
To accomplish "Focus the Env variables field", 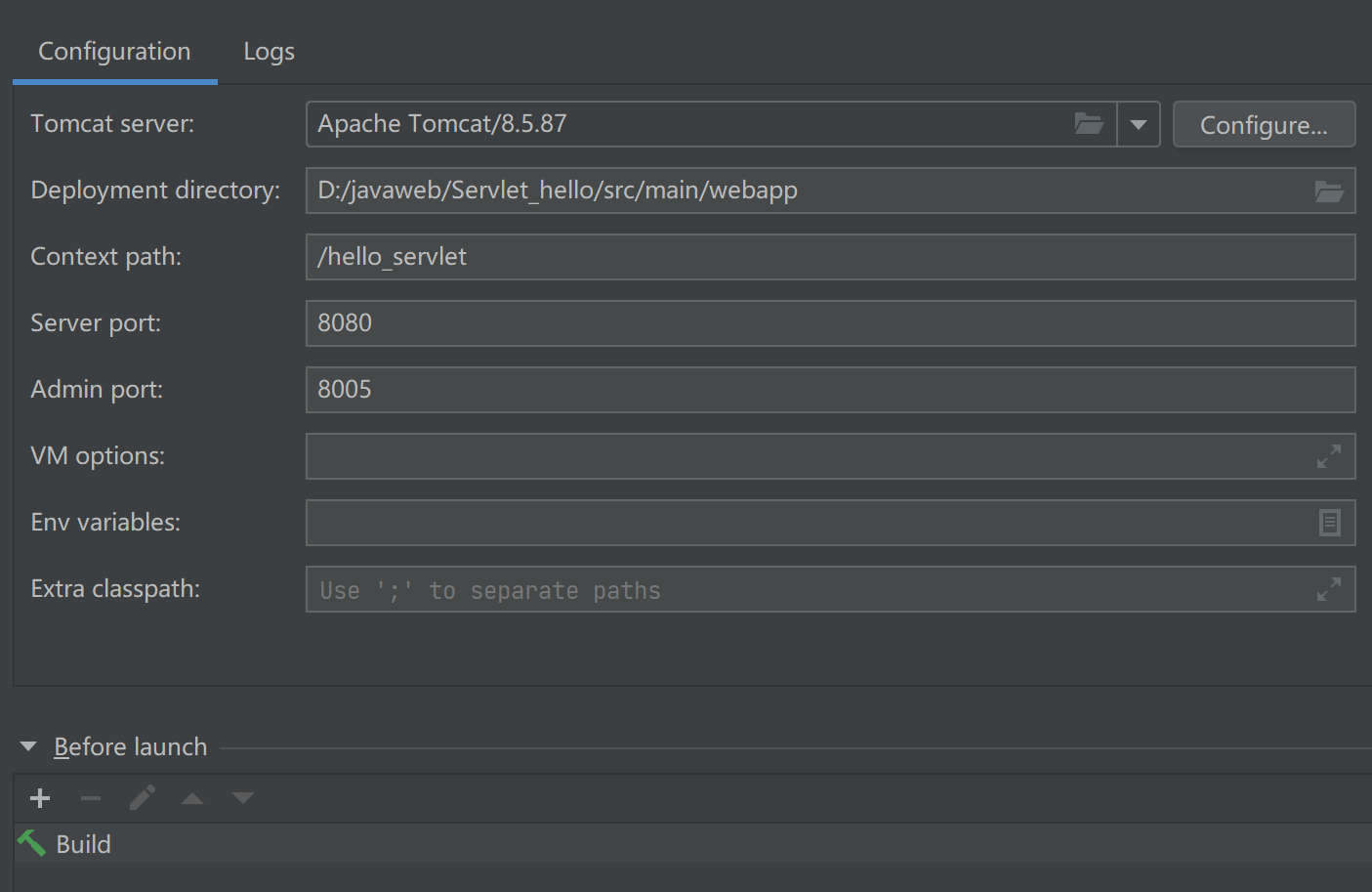I will 831,523.
